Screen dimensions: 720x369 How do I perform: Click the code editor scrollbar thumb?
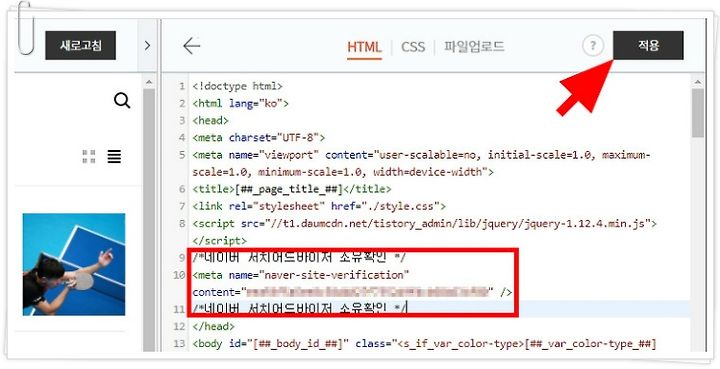pyautogui.click(x=698, y=113)
